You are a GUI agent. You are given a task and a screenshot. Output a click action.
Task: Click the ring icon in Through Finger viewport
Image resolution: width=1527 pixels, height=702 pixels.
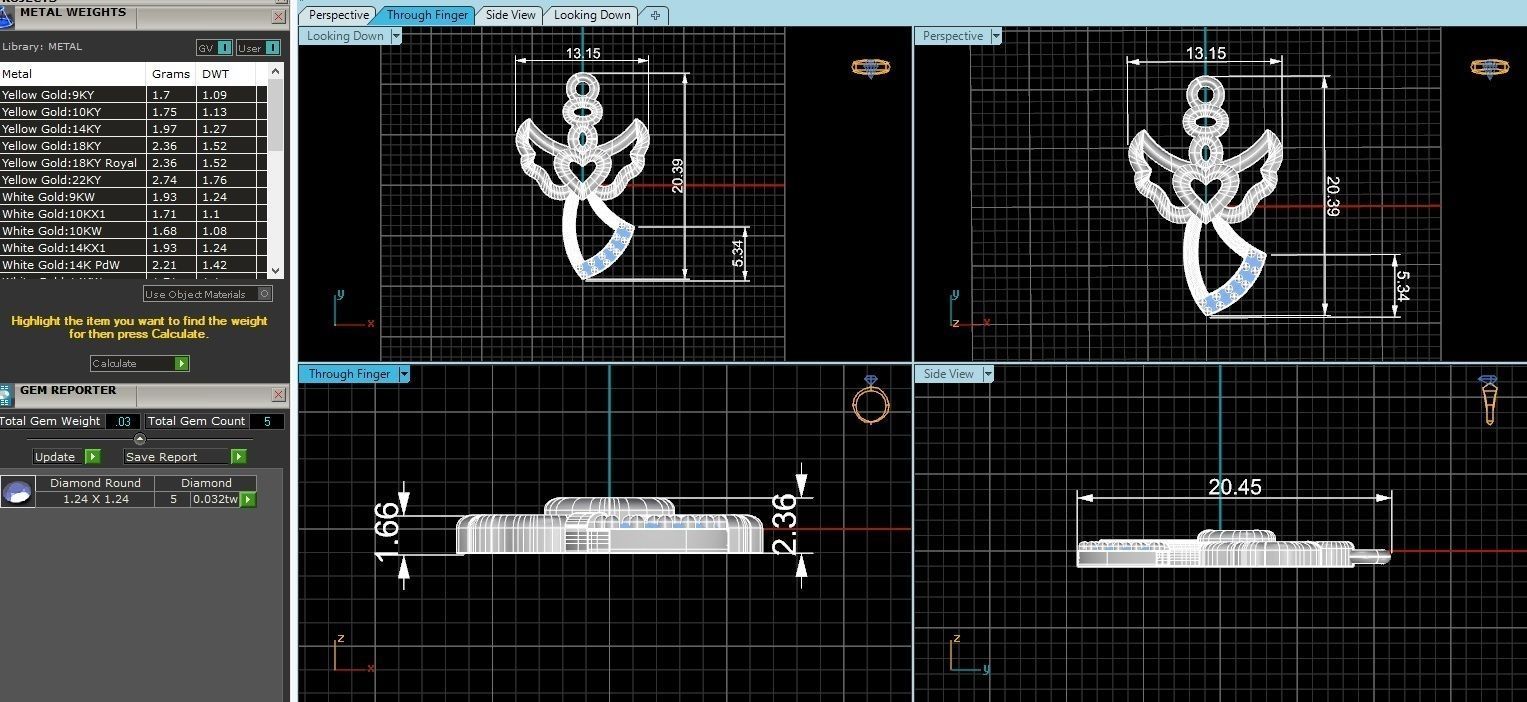pyautogui.click(x=870, y=401)
